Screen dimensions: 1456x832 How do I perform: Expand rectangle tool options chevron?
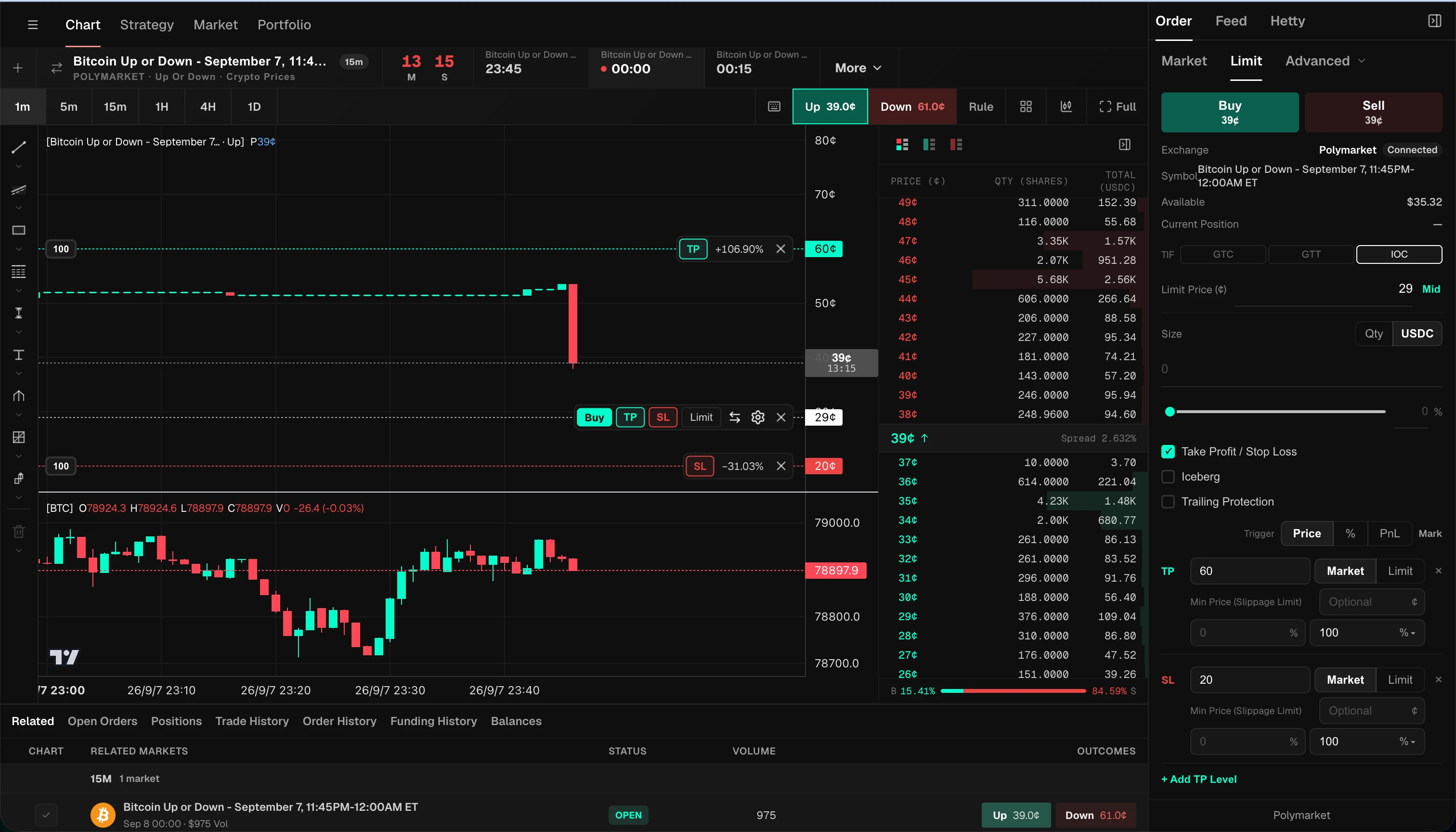(18, 249)
